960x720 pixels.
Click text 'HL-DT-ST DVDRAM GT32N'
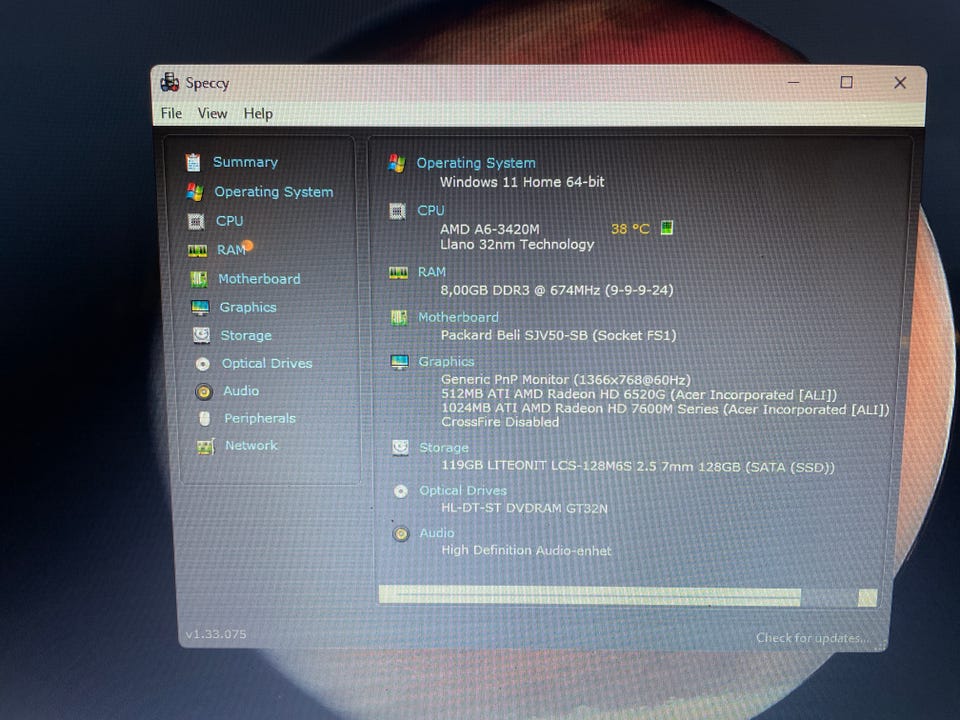tap(524, 509)
